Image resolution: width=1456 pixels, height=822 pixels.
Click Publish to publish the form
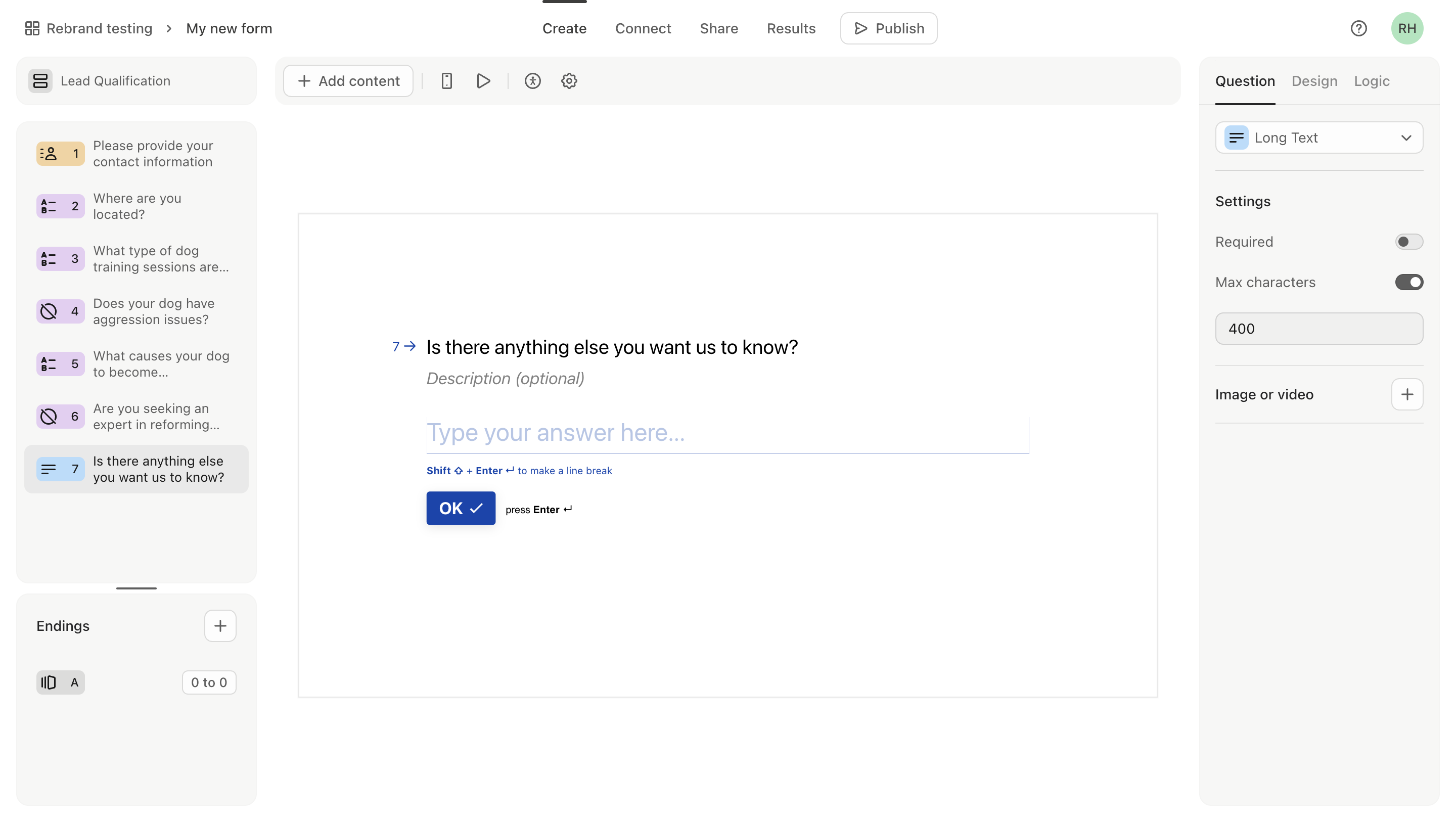point(888,28)
